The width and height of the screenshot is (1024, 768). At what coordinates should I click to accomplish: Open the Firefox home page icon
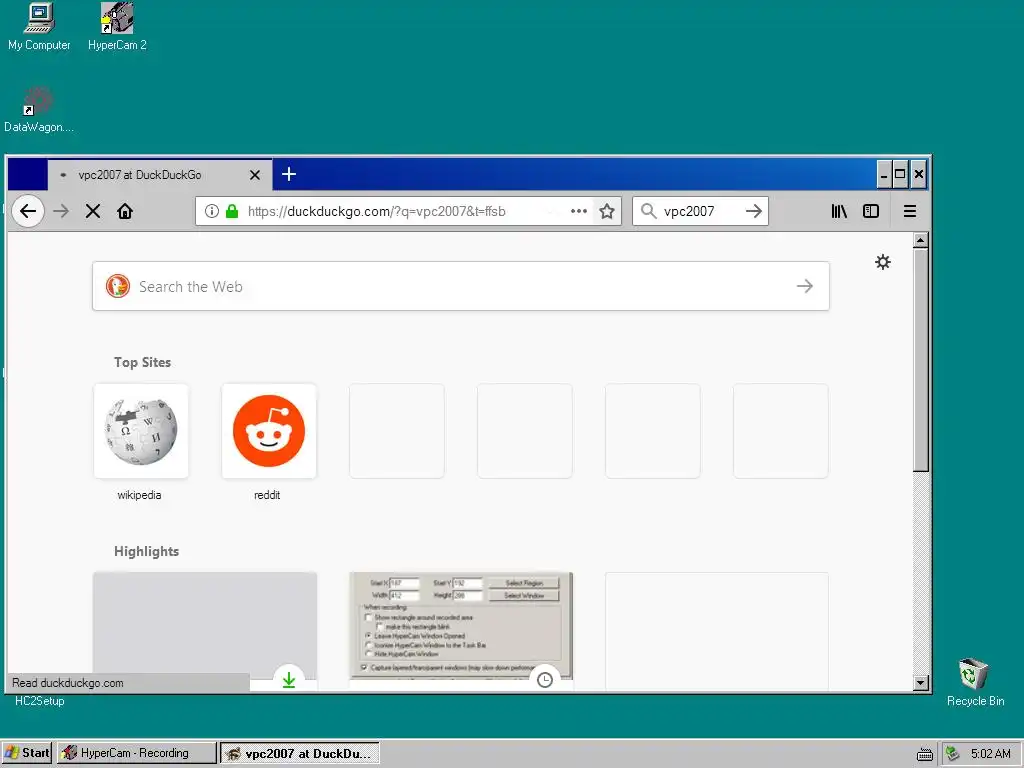(x=125, y=211)
